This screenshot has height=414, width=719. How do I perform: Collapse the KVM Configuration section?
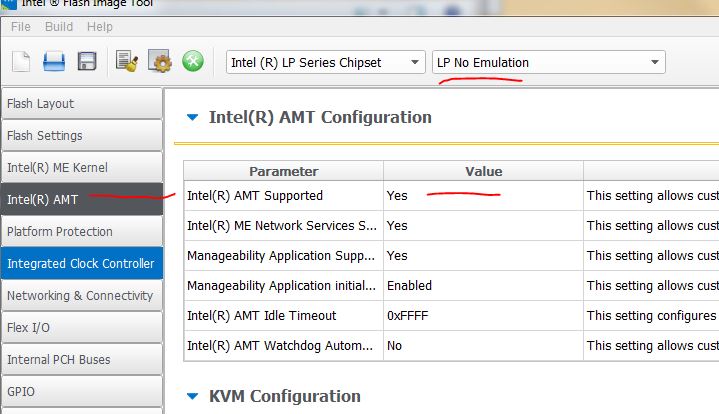193,396
